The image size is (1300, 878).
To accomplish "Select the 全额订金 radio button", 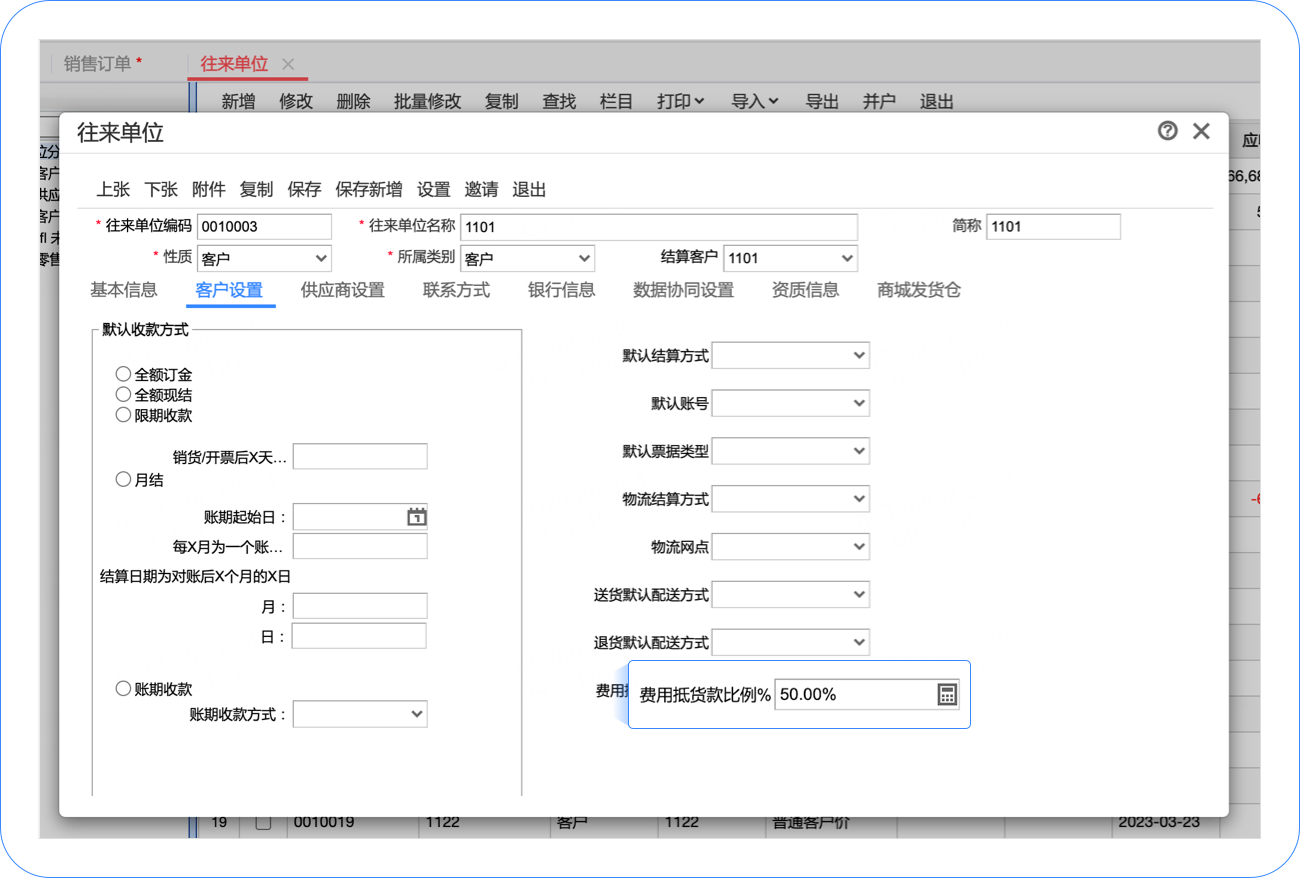I will (123, 374).
